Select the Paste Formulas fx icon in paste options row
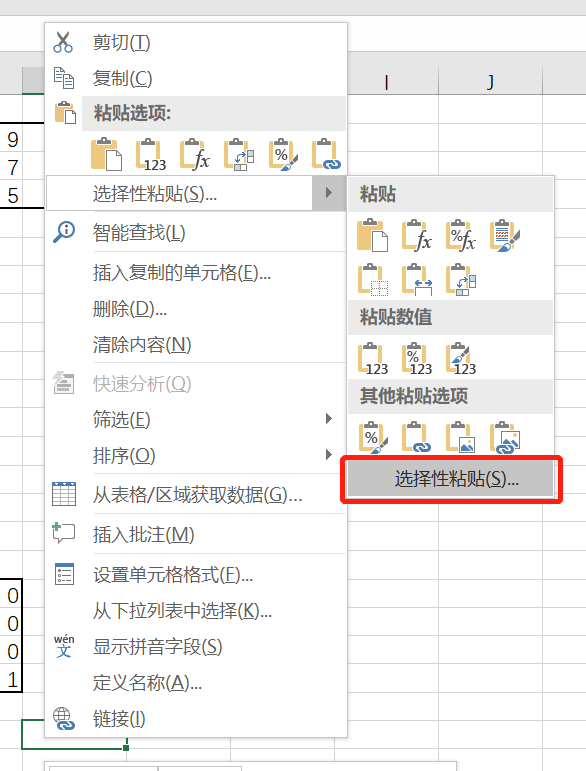 [x=195, y=155]
